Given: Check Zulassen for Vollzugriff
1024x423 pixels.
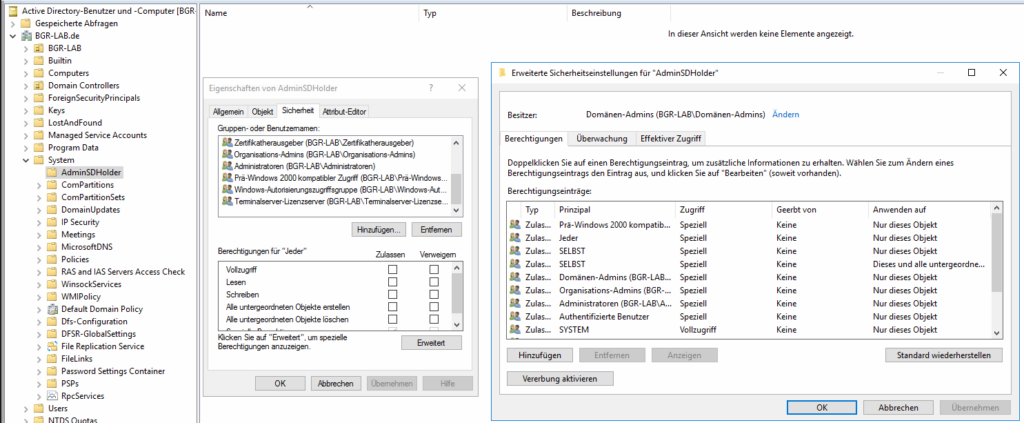Looking at the screenshot, I should coord(392,269).
